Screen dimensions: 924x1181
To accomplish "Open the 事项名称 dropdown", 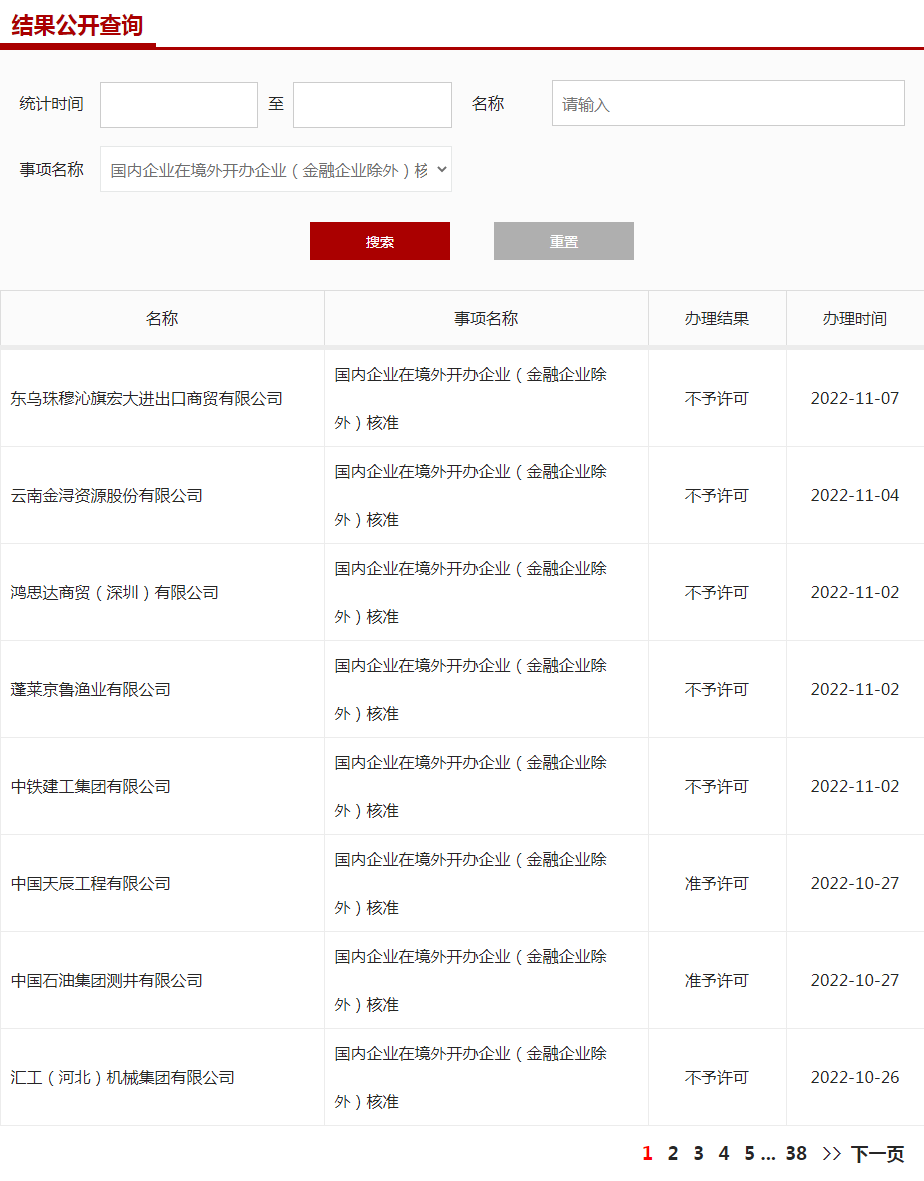I will point(276,169).
